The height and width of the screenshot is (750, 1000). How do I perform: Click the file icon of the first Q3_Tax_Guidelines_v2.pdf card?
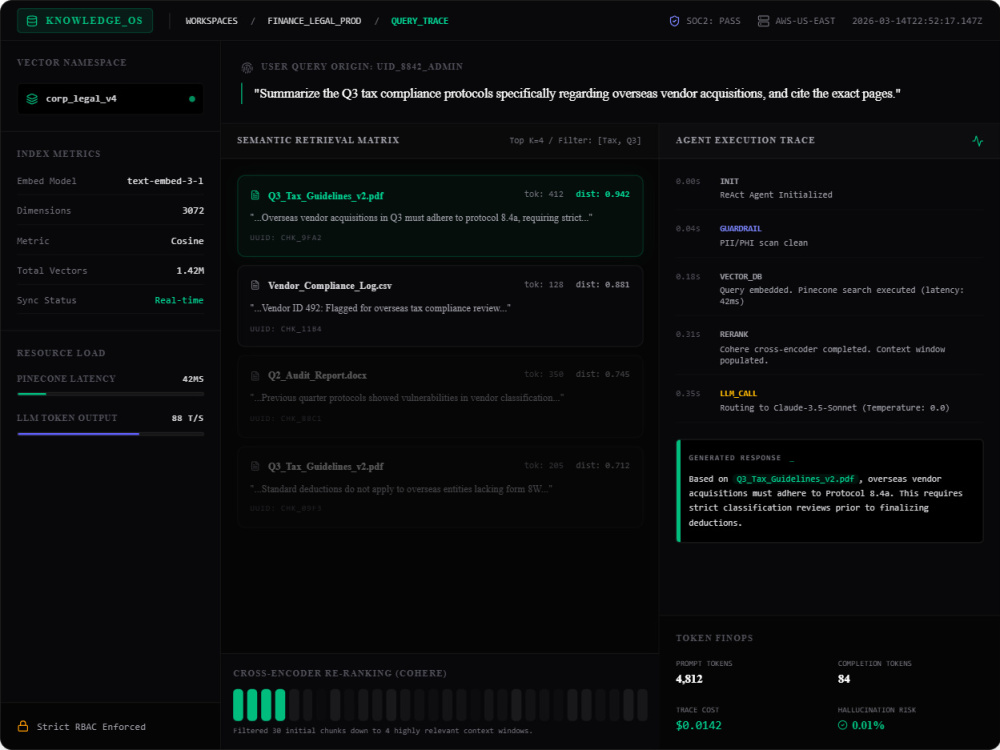click(x=255, y=195)
